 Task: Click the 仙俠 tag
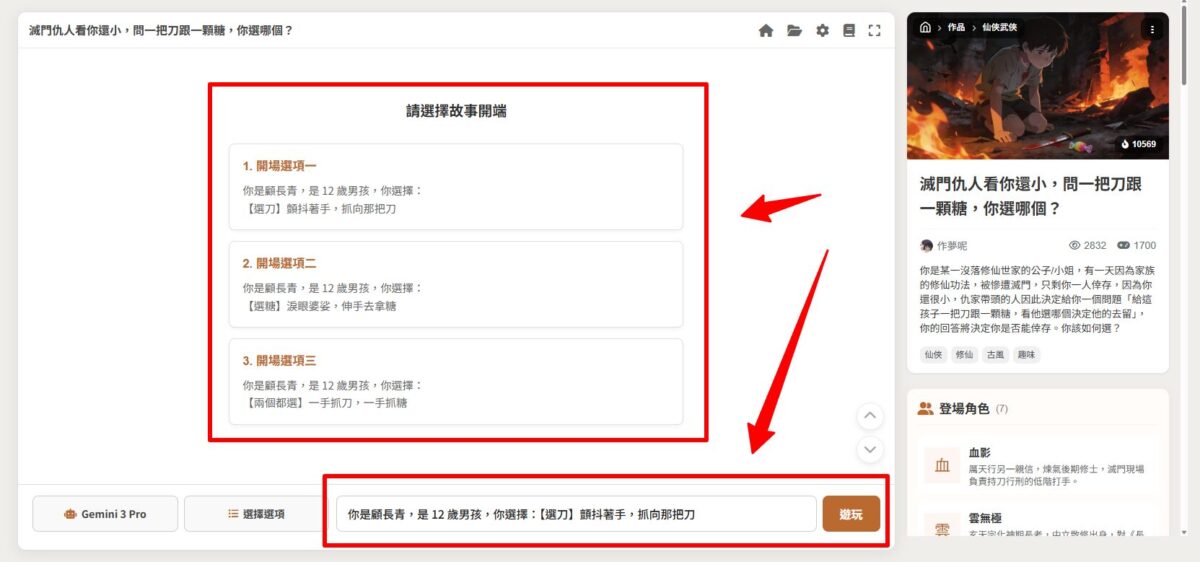tap(933, 354)
